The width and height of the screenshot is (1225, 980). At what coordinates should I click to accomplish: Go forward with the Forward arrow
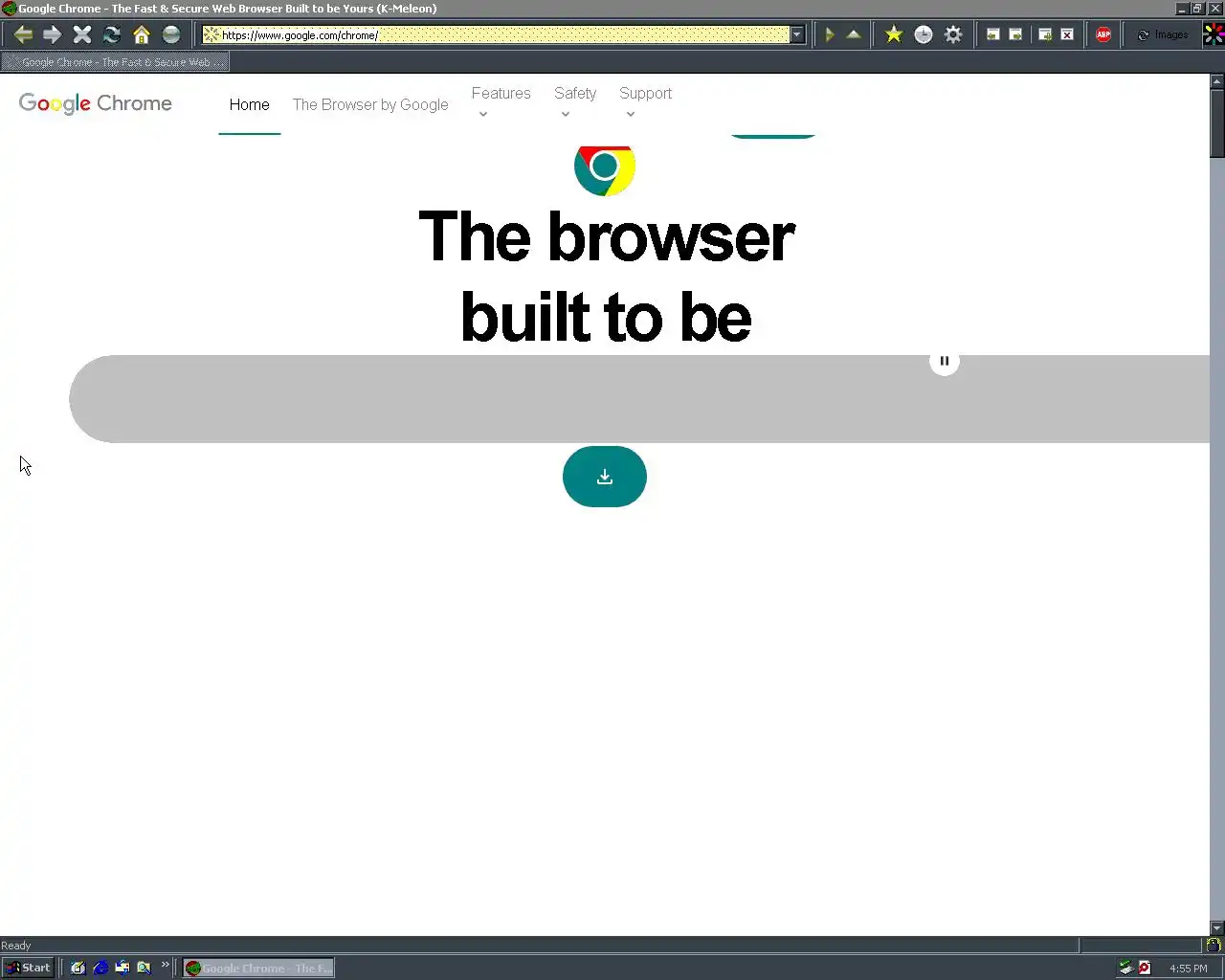53,34
